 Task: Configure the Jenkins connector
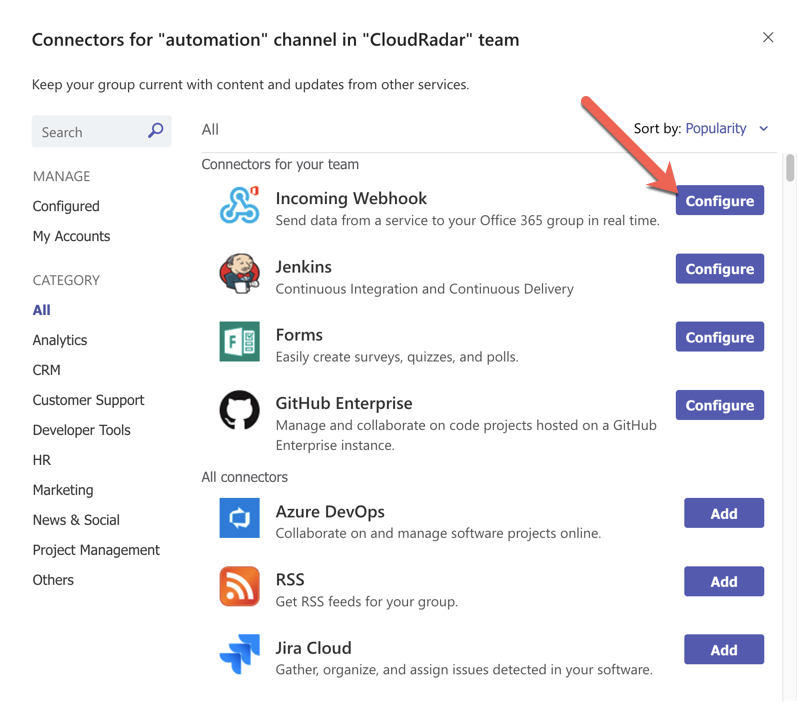tap(720, 268)
